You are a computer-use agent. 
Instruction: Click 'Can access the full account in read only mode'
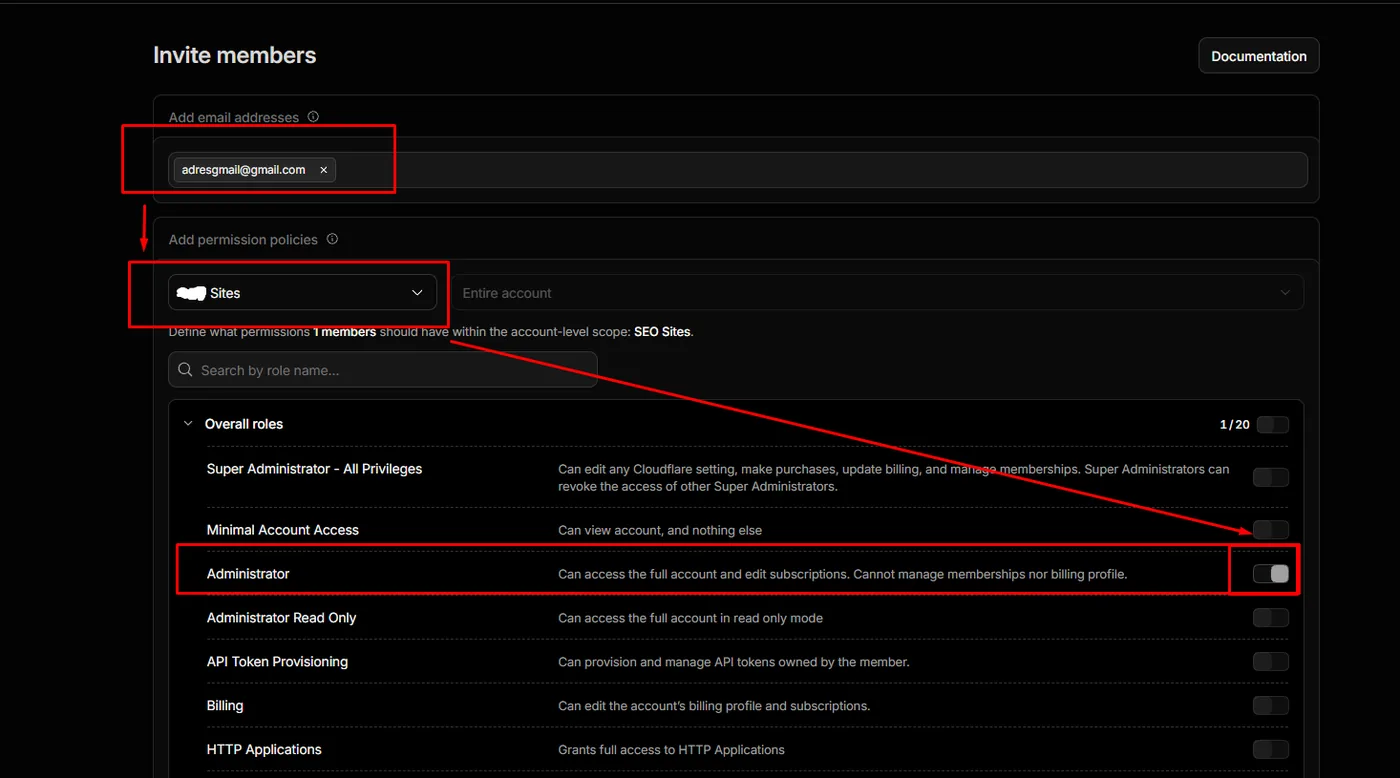[x=690, y=618]
